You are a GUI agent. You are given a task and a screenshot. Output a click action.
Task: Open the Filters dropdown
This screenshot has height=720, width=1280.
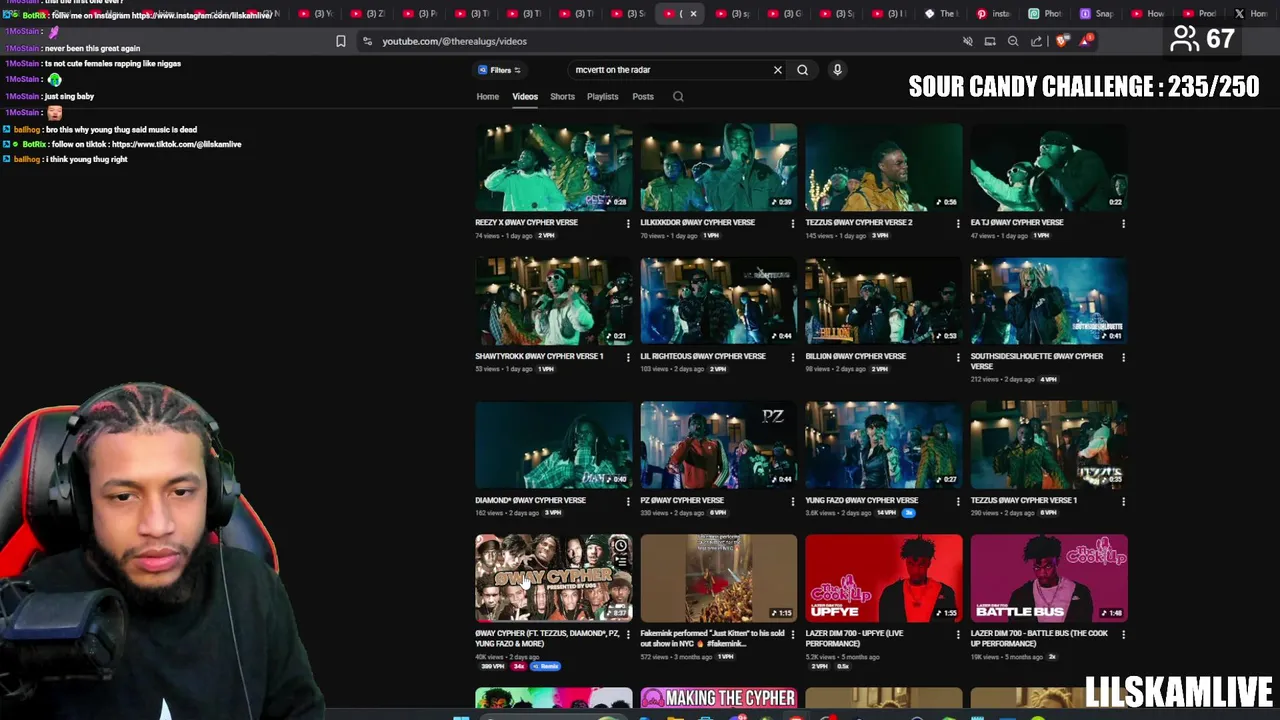click(x=499, y=70)
